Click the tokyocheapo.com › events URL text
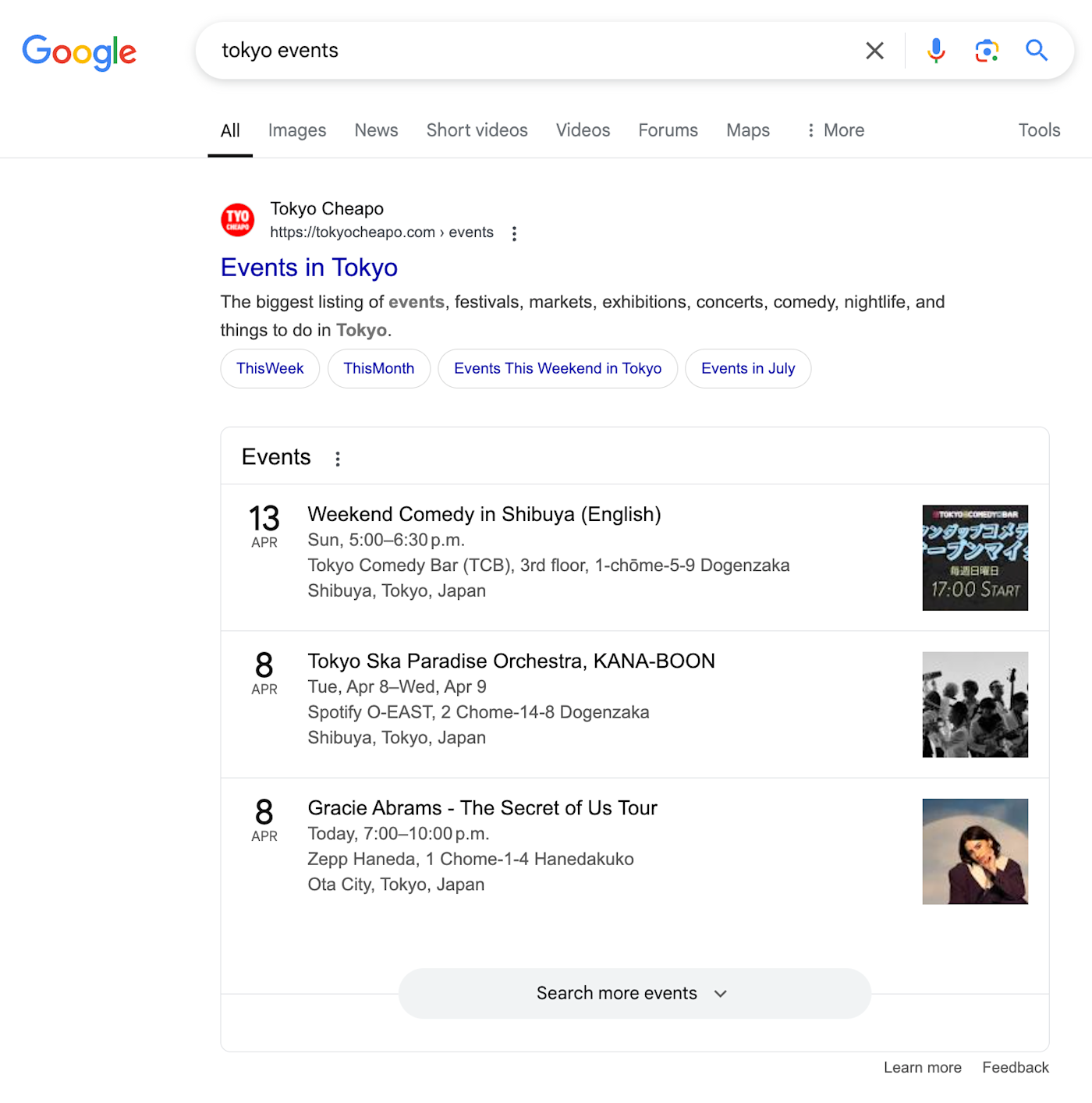 (x=381, y=232)
